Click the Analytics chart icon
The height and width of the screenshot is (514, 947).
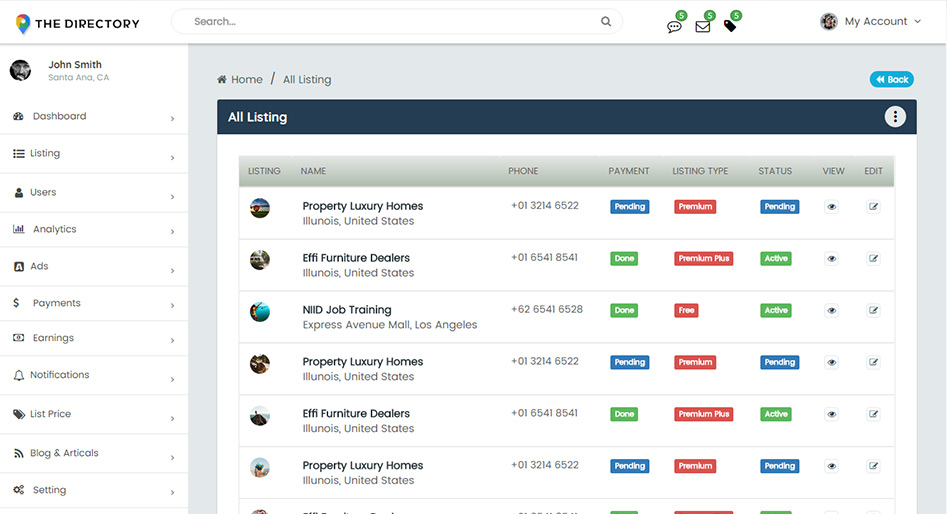19,229
